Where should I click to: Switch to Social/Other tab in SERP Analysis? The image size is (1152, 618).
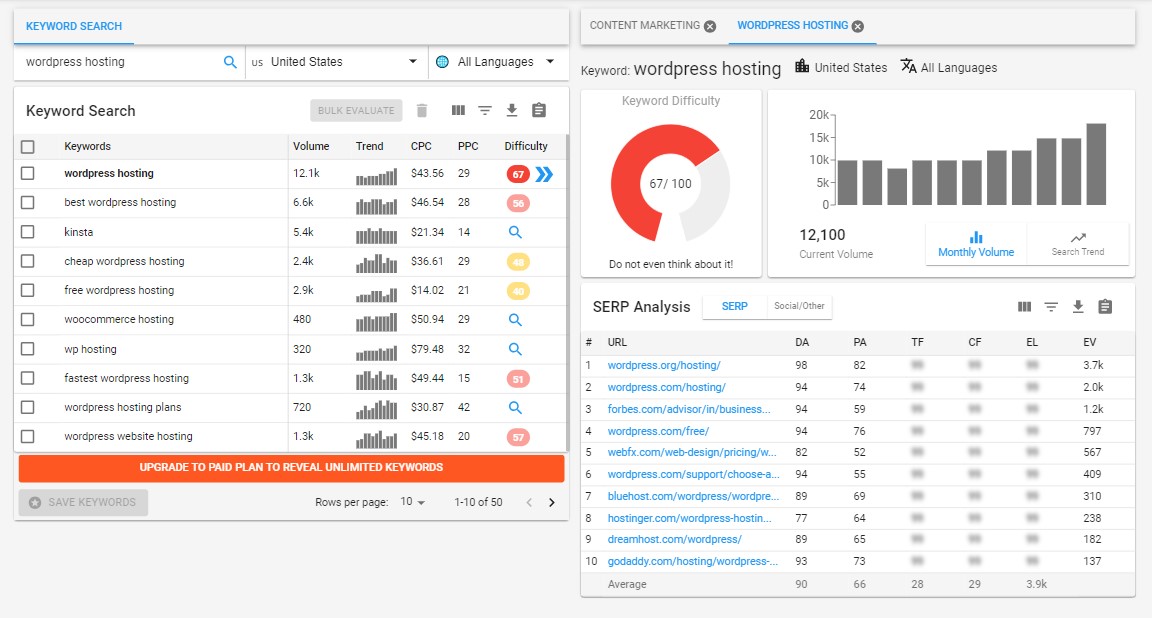point(799,306)
